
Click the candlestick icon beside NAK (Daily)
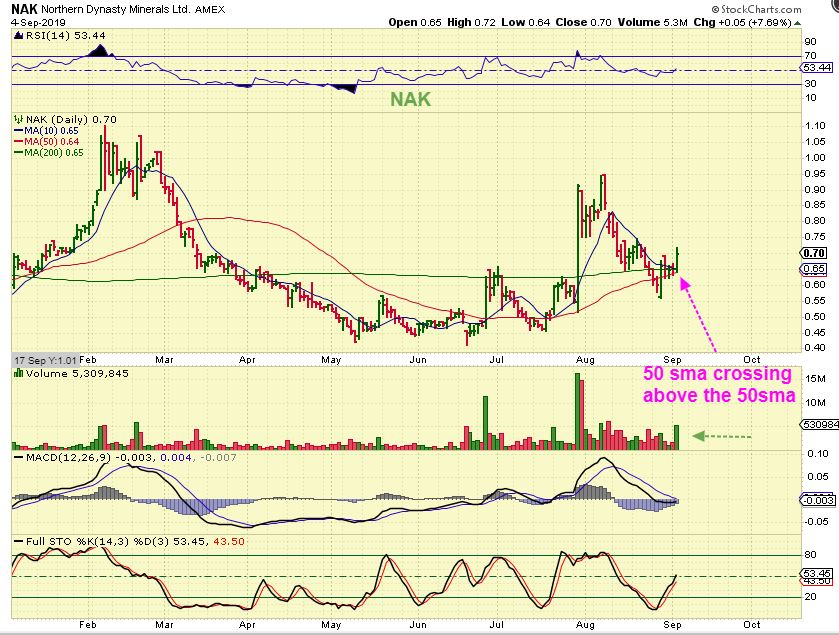coord(18,119)
